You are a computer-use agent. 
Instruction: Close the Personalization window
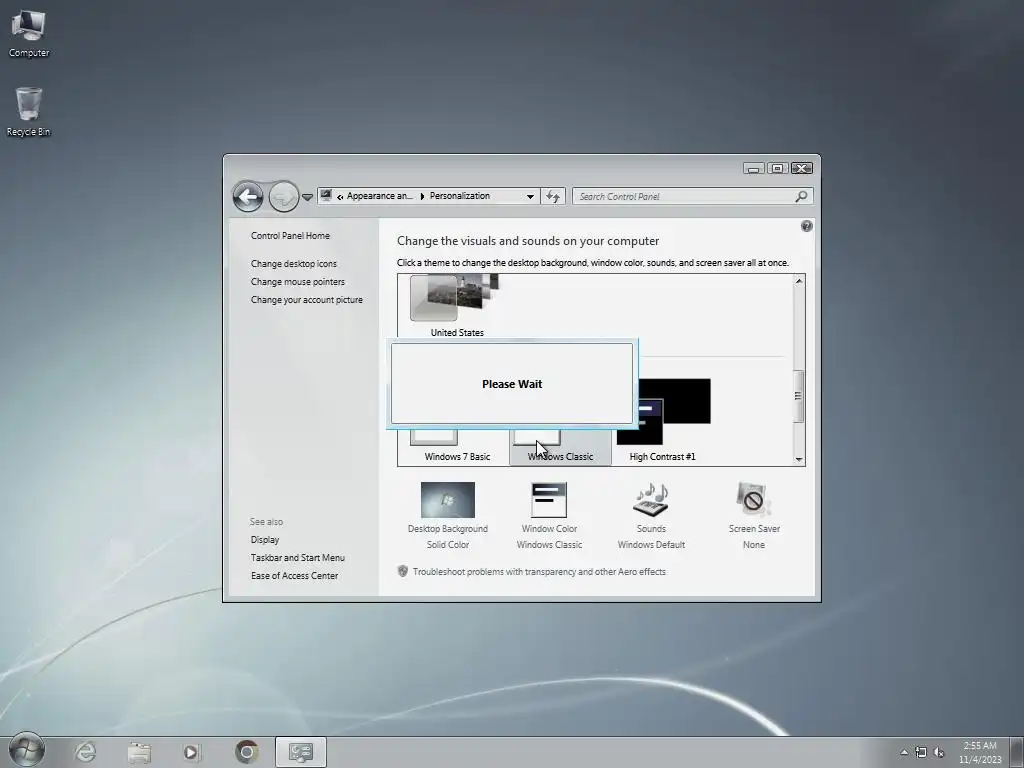(x=802, y=168)
